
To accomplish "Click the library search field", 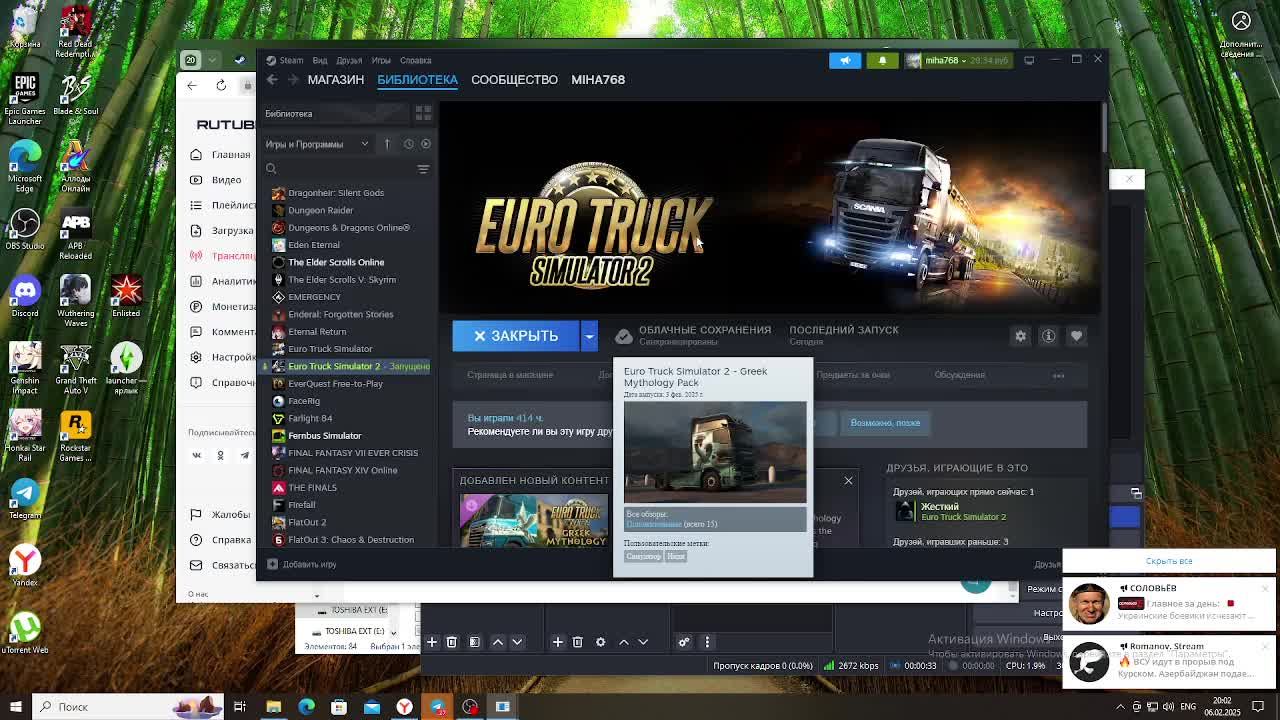I will pos(340,169).
